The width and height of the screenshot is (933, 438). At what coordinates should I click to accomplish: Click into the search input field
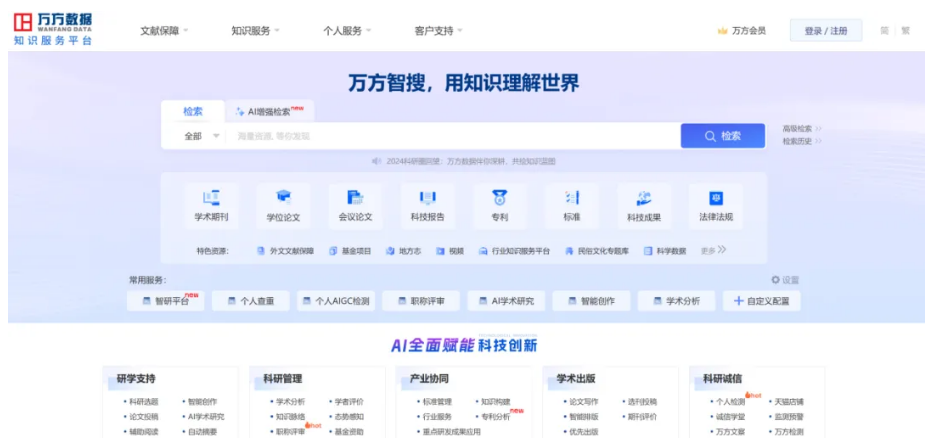450,136
